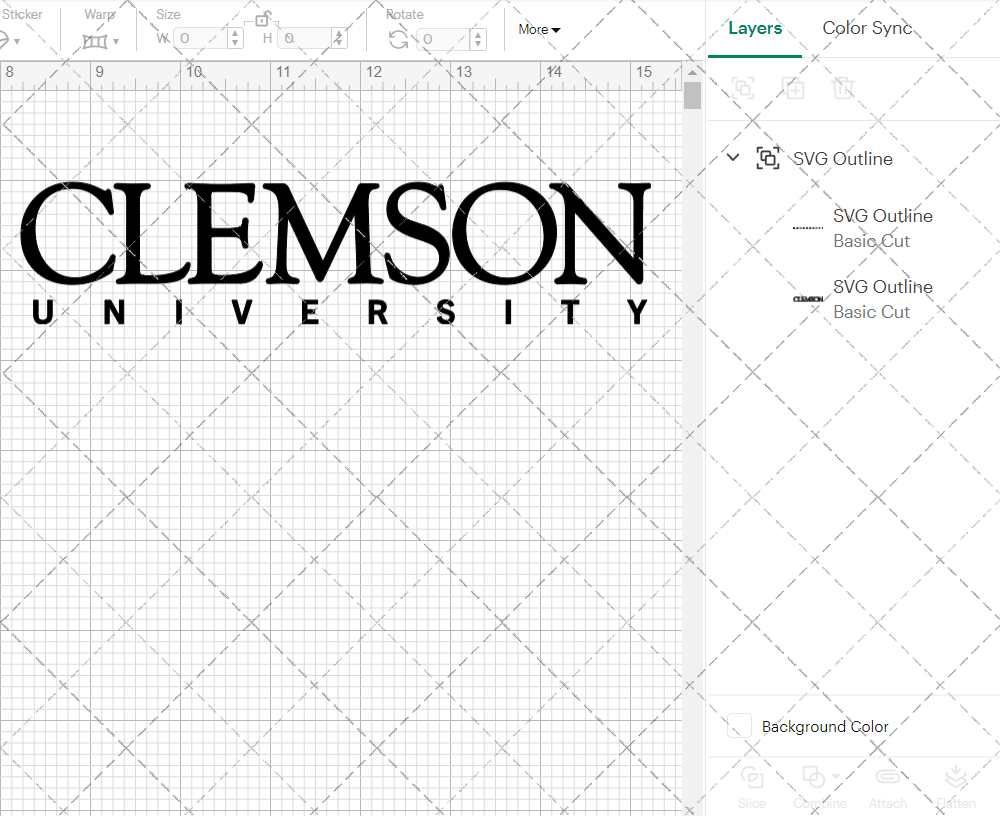Click the delete trash icon in Layers panel

pyautogui.click(x=844, y=88)
